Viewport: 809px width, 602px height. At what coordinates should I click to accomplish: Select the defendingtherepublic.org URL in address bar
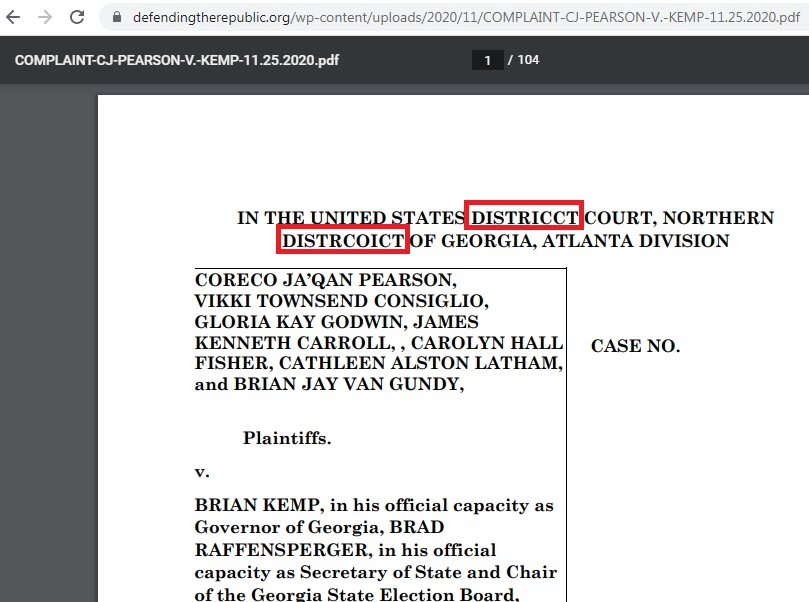point(466,18)
